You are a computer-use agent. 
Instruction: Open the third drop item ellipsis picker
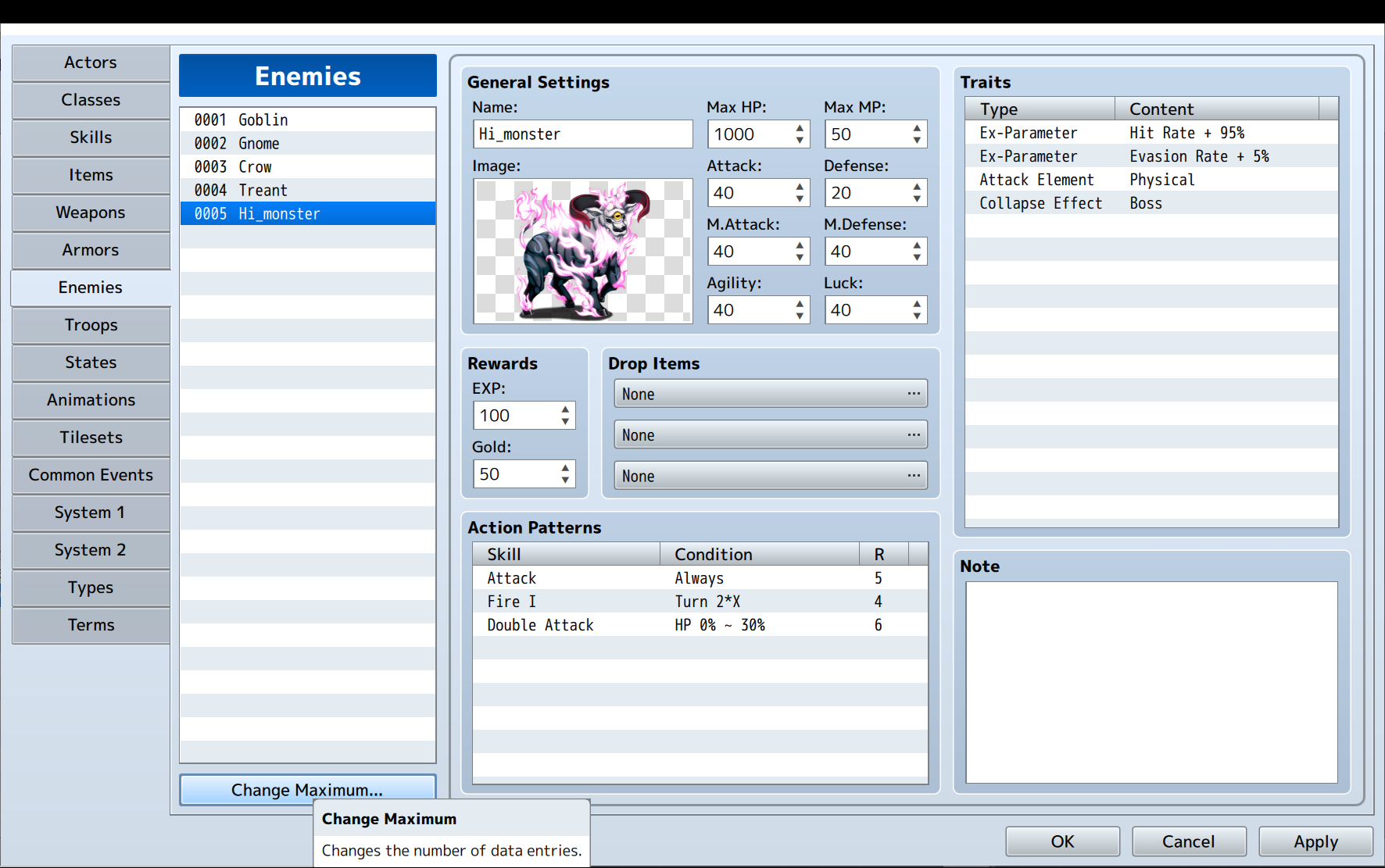tap(913, 475)
